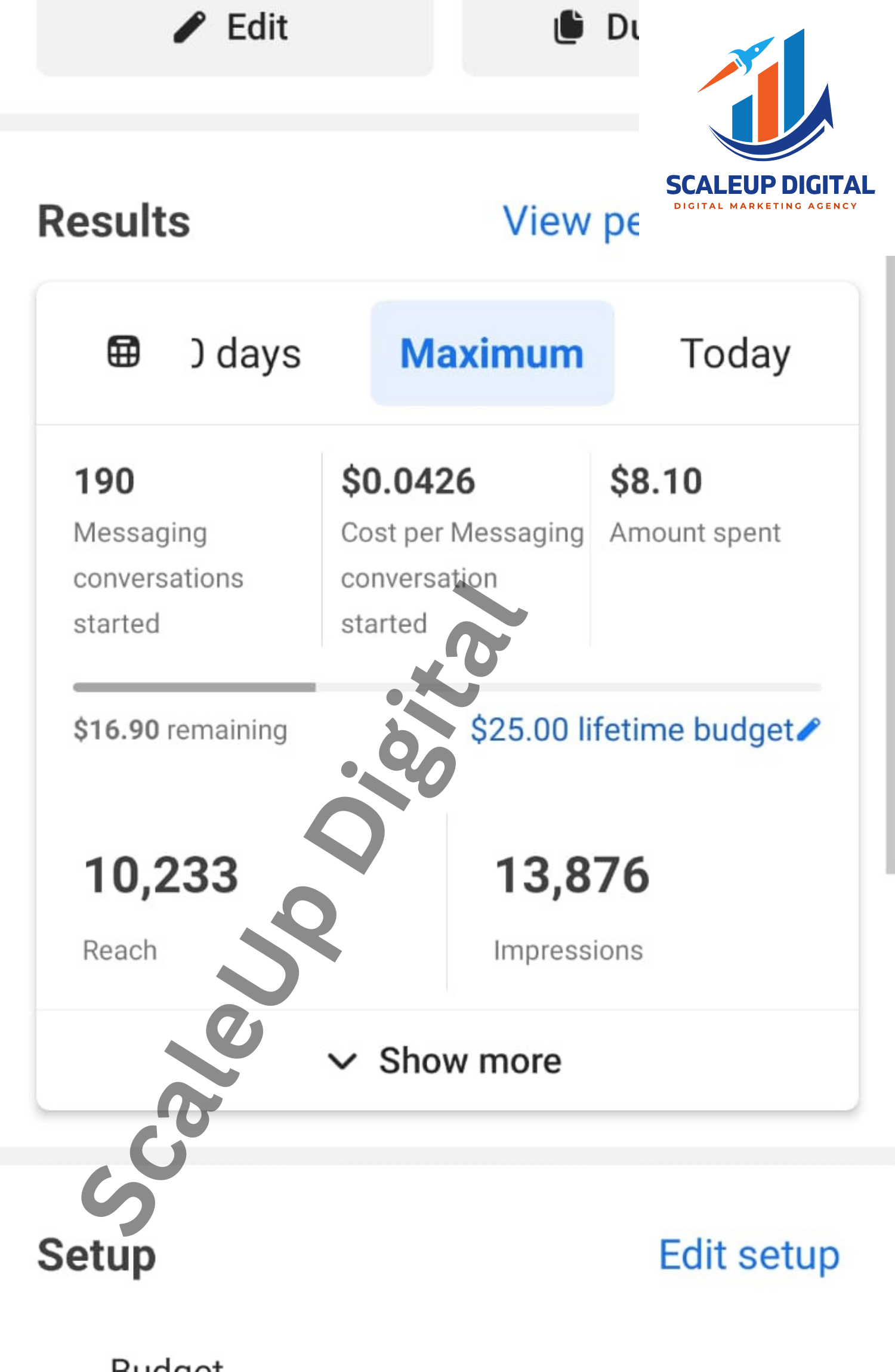Open the Edit setup link
The image size is (895, 1372).
pos(749,1254)
